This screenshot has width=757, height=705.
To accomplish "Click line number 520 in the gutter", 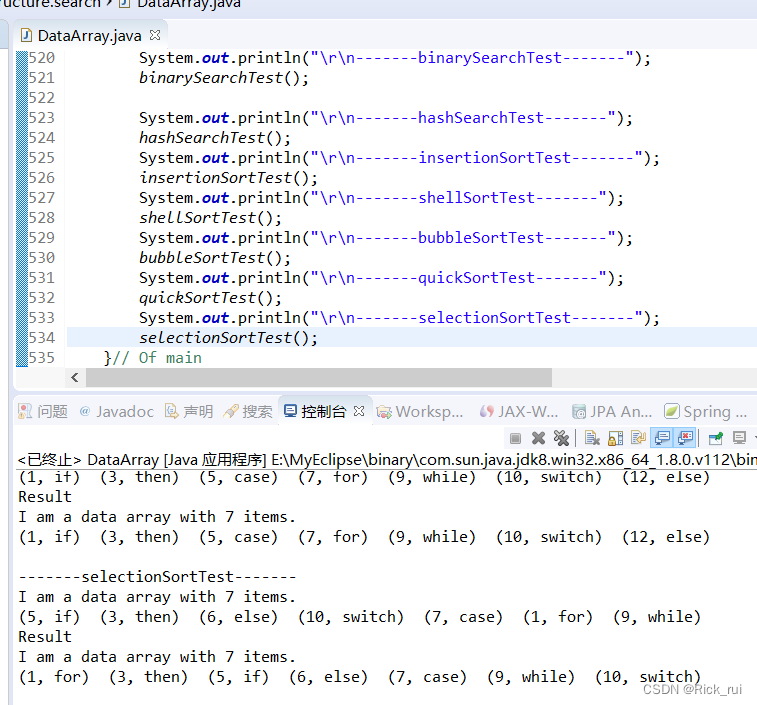I will 42,57.
